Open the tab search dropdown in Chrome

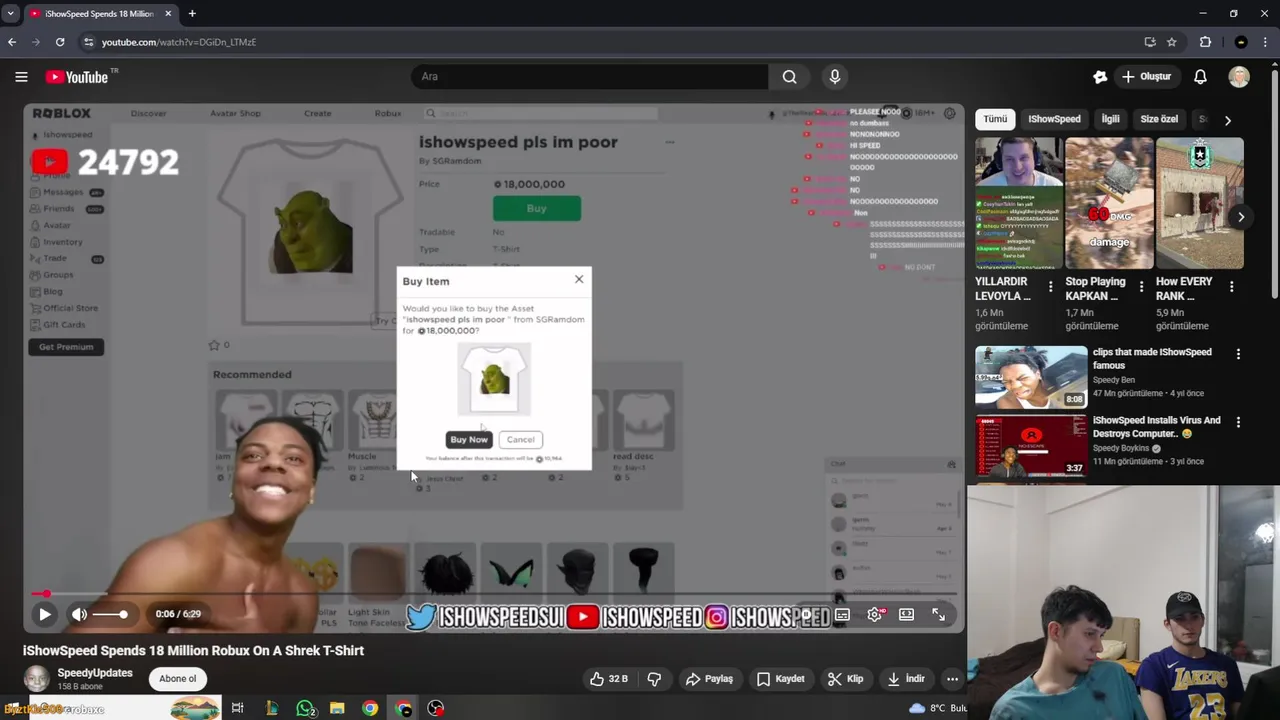[10, 14]
